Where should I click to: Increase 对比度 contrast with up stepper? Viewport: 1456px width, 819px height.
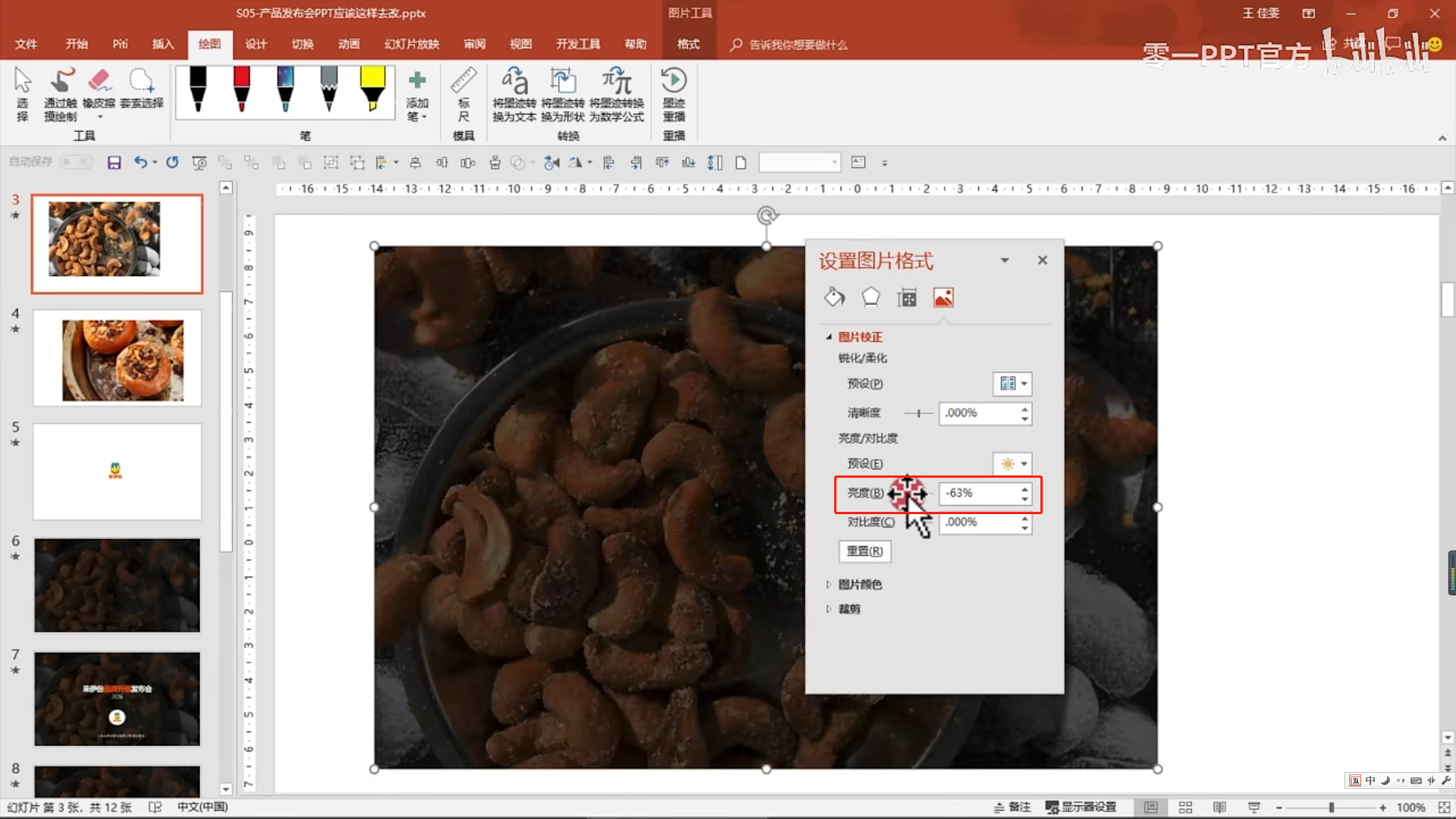click(x=1025, y=518)
